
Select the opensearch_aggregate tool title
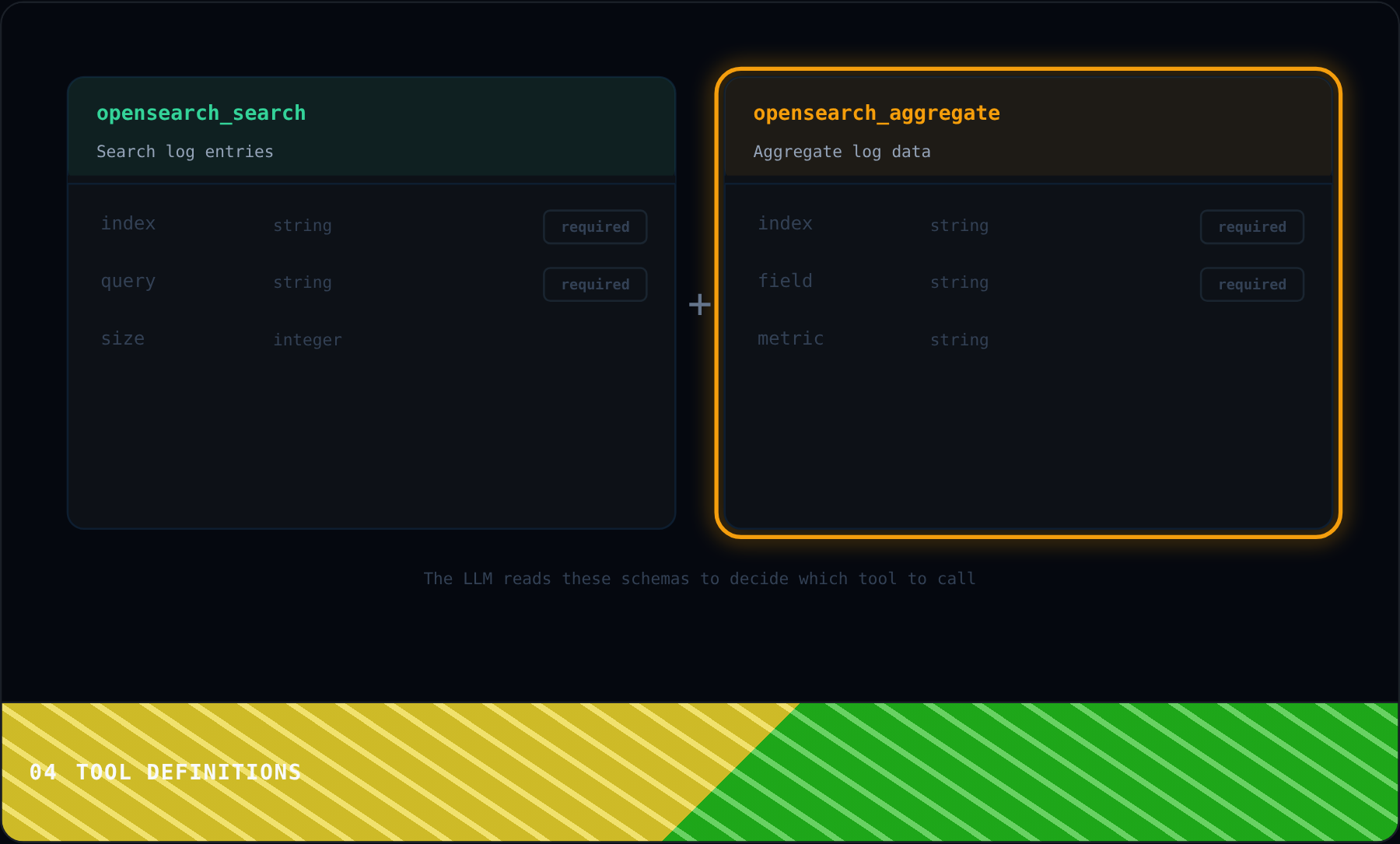click(877, 114)
